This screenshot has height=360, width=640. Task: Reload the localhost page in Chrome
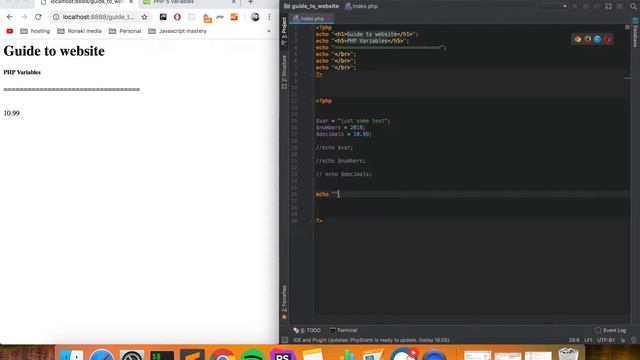tap(38, 17)
